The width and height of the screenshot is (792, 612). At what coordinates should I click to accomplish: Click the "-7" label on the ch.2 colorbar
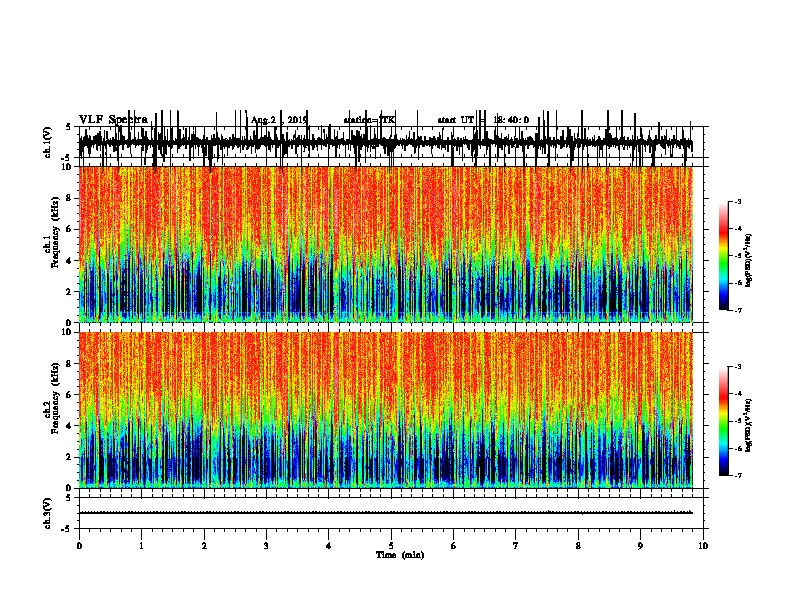click(738, 476)
